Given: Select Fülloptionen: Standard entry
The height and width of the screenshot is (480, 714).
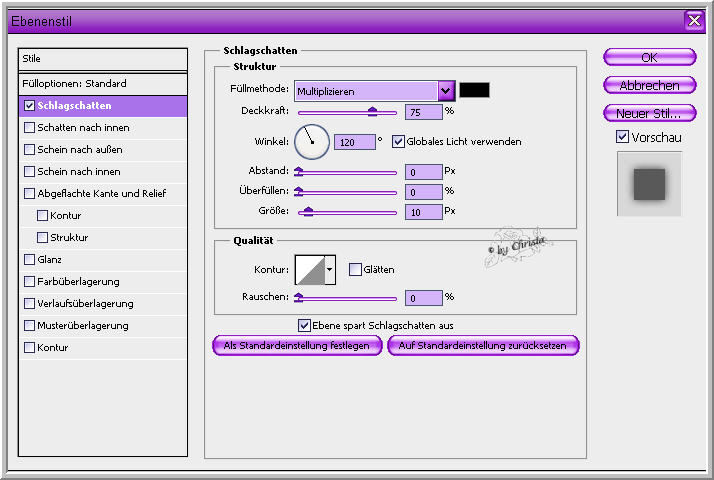Looking at the screenshot, I should point(103,84).
